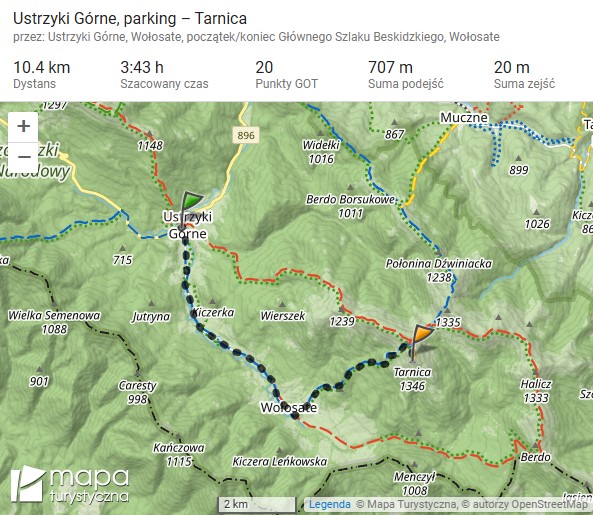This screenshot has width=593, height=515.
Task: Click the Kiczera Leńkowska peak label
Action: pyautogui.click(x=279, y=462)
